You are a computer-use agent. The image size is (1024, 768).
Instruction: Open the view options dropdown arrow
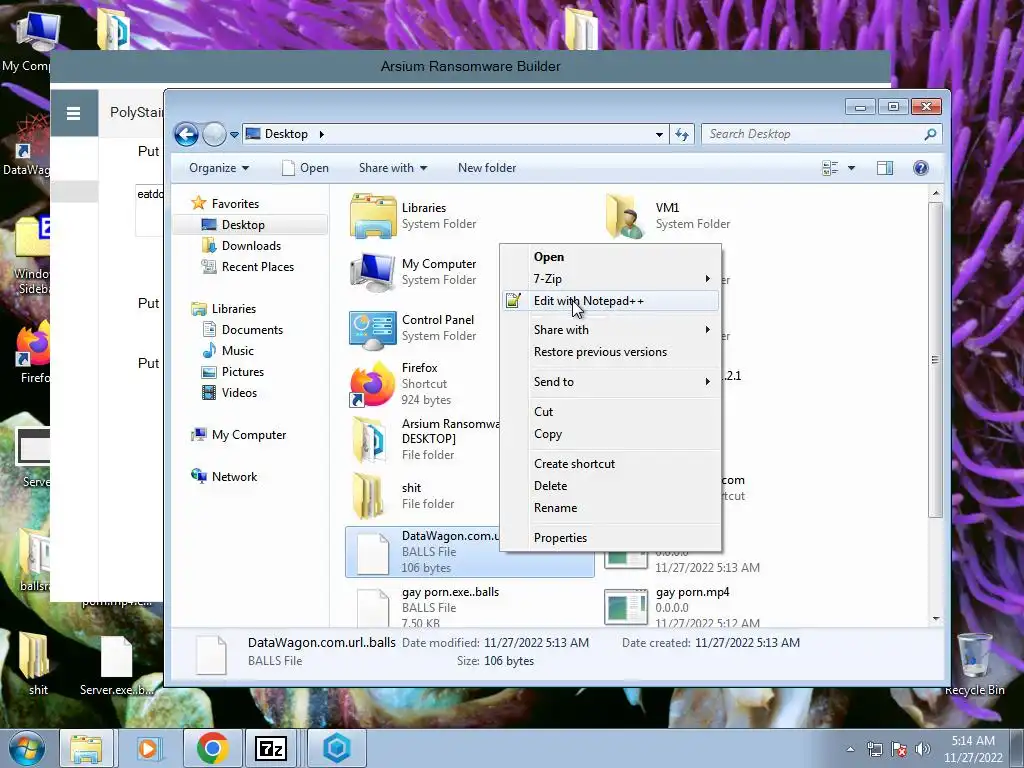[x=852, y=168]
